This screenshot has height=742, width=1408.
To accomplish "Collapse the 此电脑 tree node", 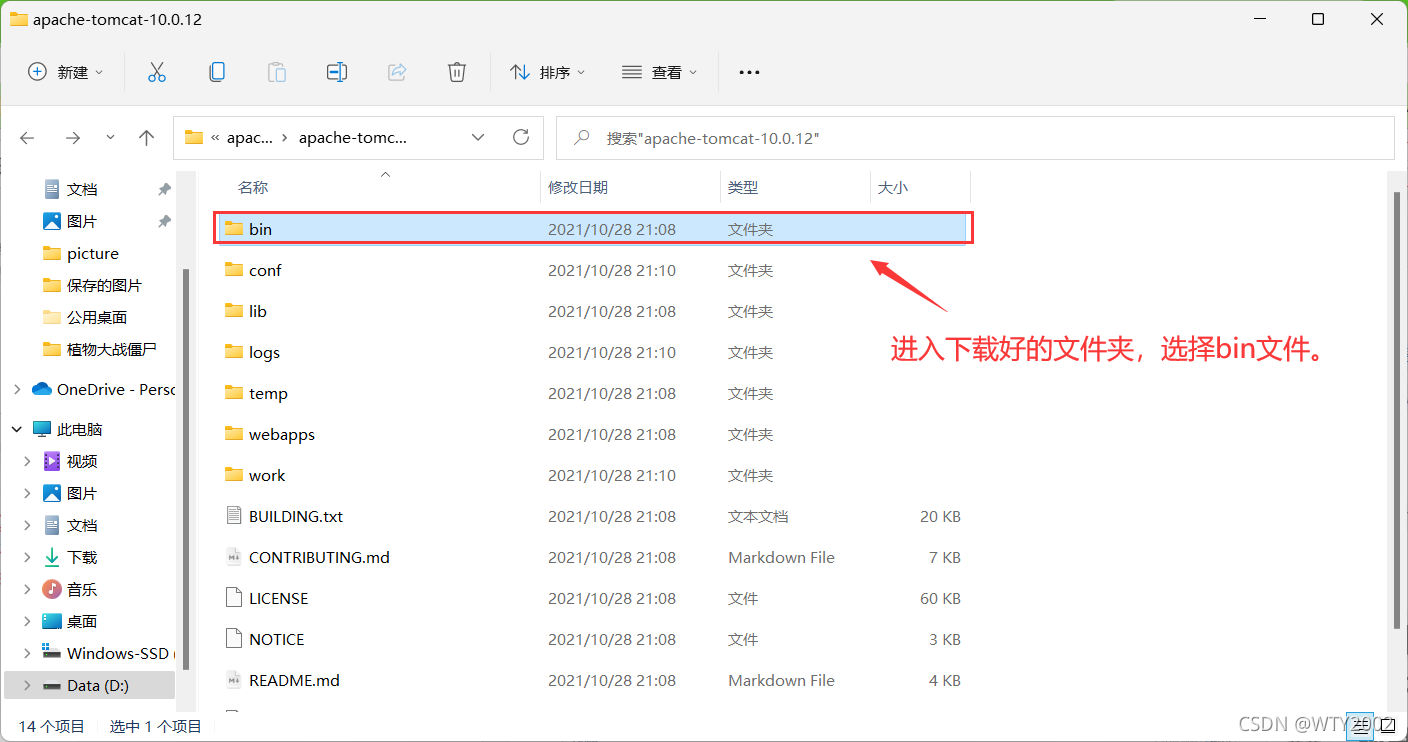I will tap(16, 429).
